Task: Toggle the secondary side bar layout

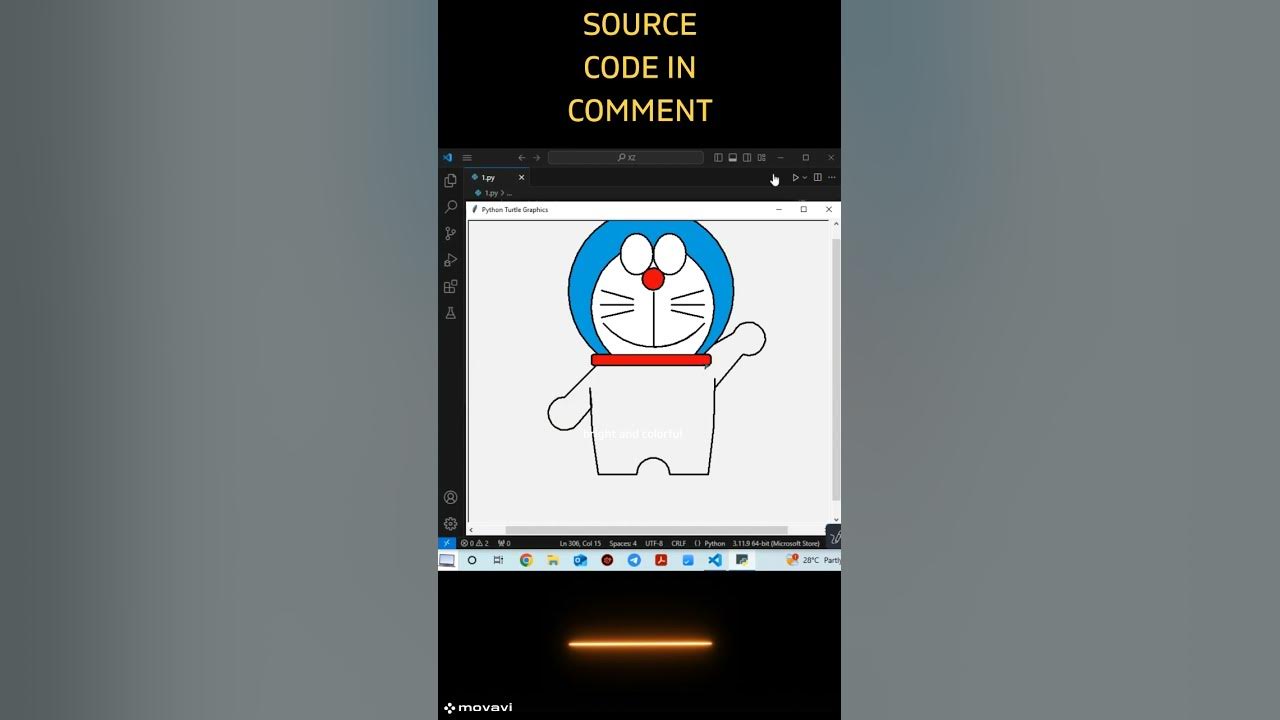Action: point(746,158)
